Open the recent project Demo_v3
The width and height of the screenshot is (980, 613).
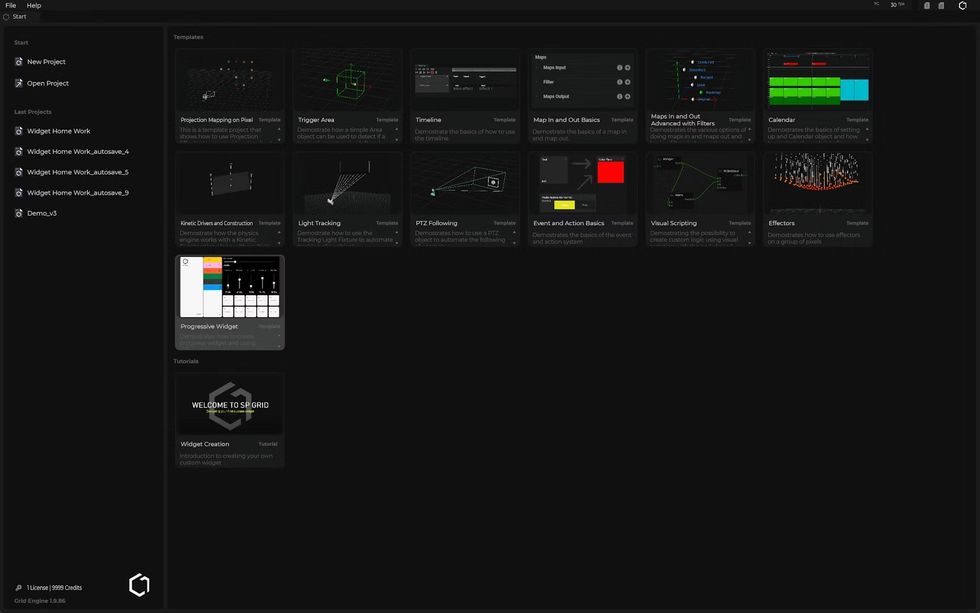44,212
